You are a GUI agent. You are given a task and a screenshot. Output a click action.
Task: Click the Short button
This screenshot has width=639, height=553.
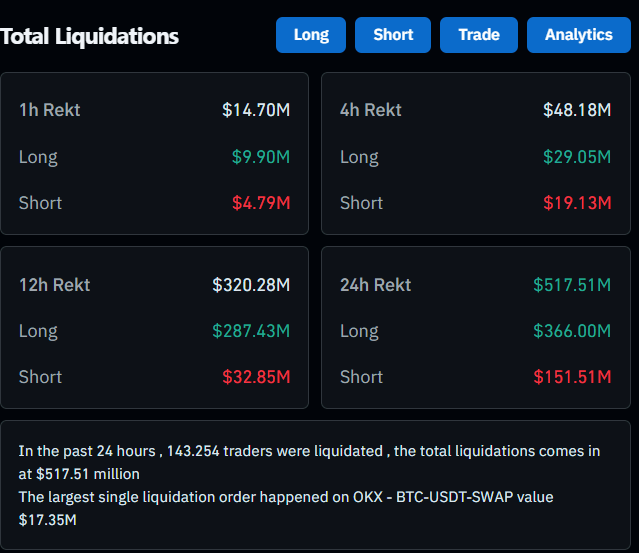[393, 35]
